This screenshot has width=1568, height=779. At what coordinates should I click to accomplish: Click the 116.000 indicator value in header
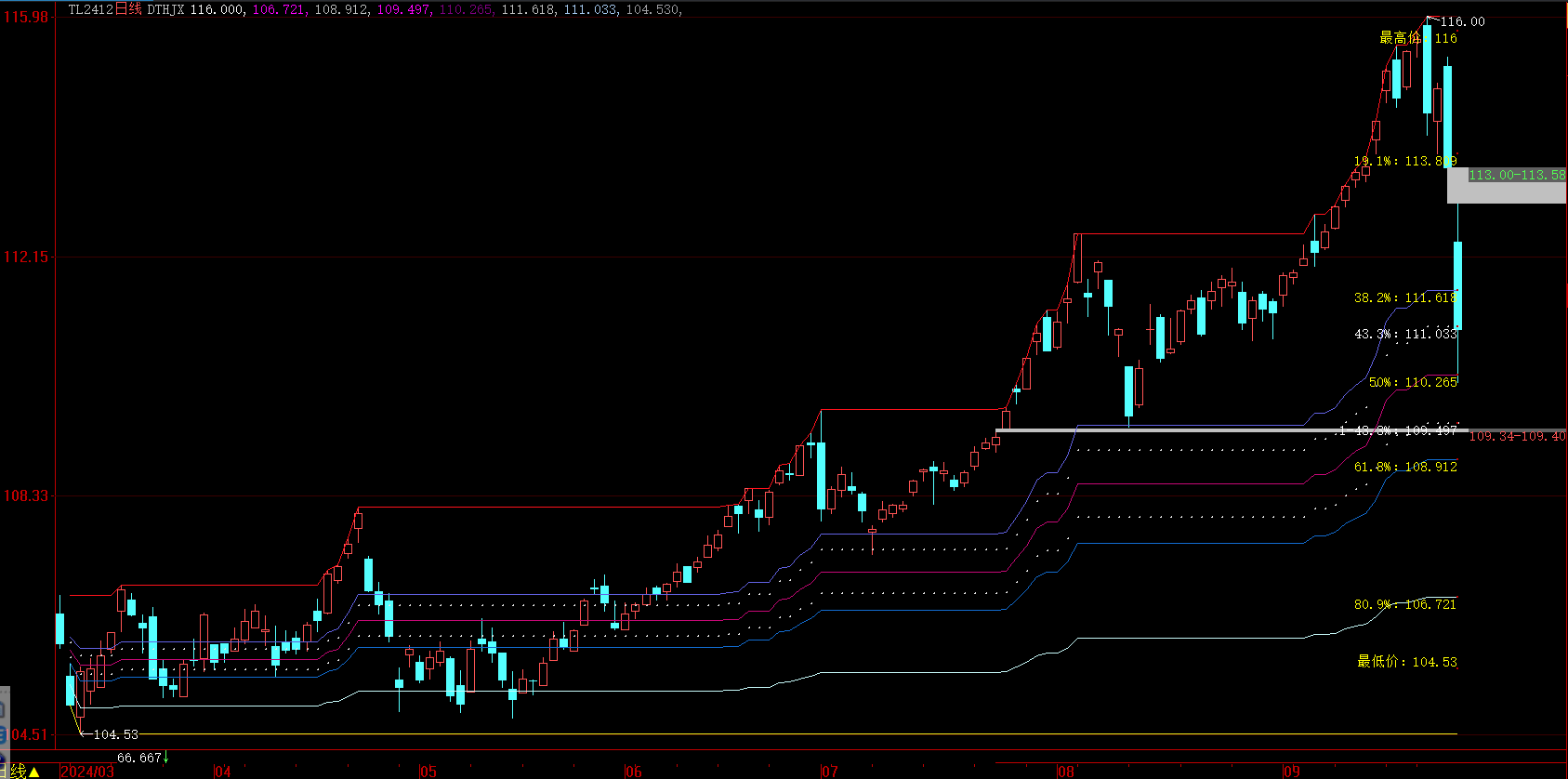217,9
